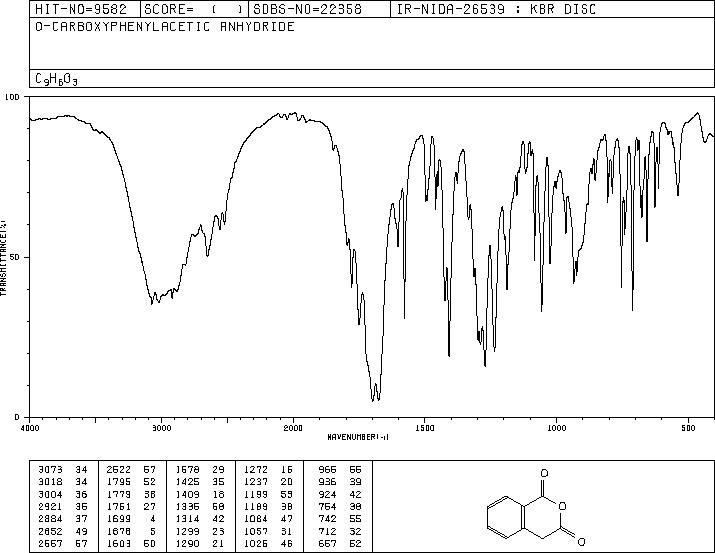Click x-axis tick label 3000
Screen dimensions: 715x553
(161, 428)
